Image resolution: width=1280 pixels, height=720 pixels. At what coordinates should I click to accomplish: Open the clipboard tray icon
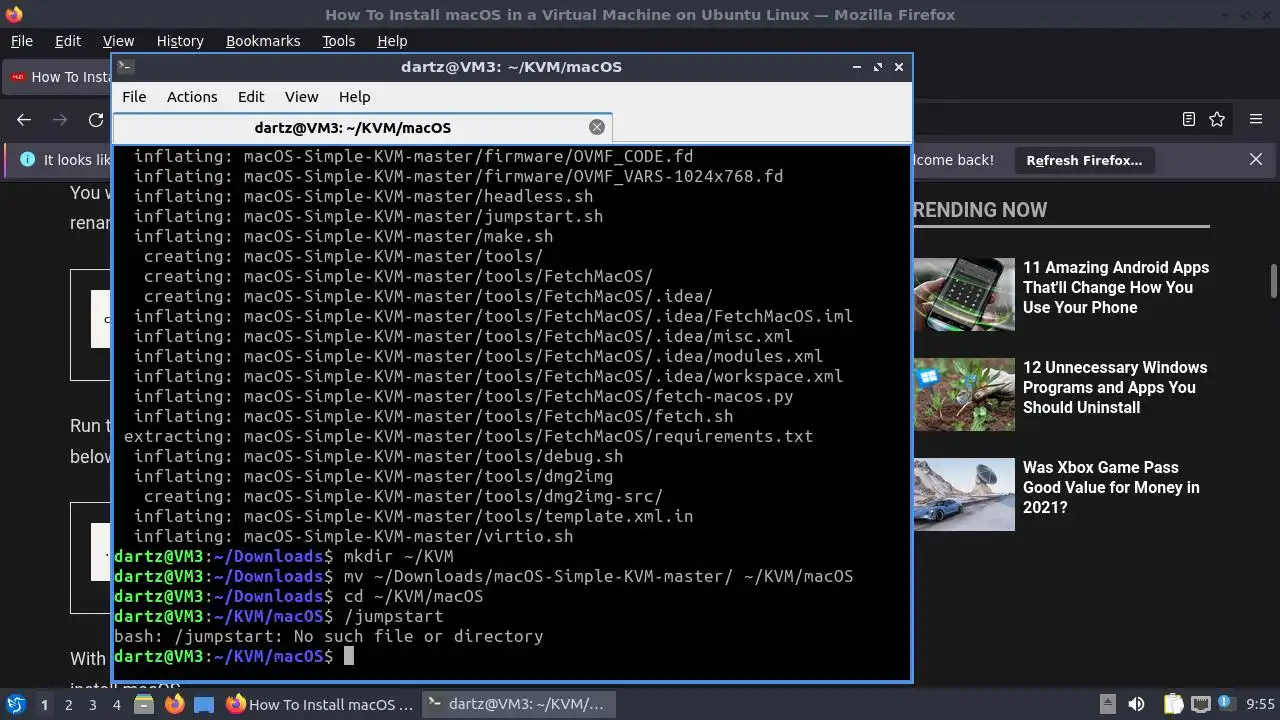tap(1173, 705)
